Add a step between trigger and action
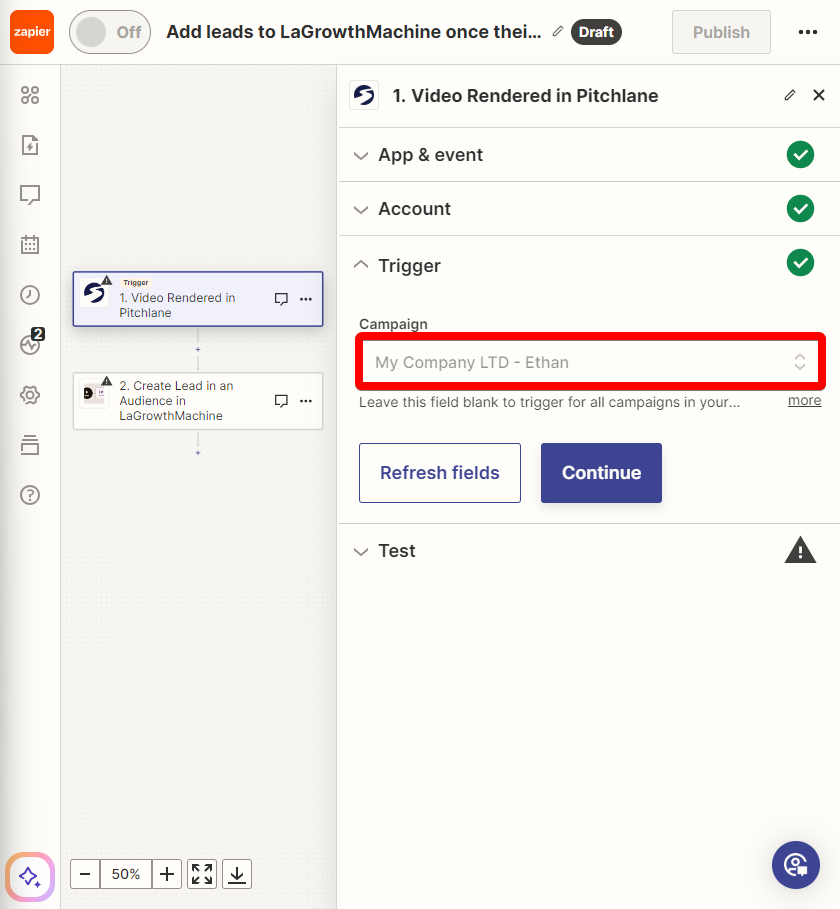 [x=198, y=350]
